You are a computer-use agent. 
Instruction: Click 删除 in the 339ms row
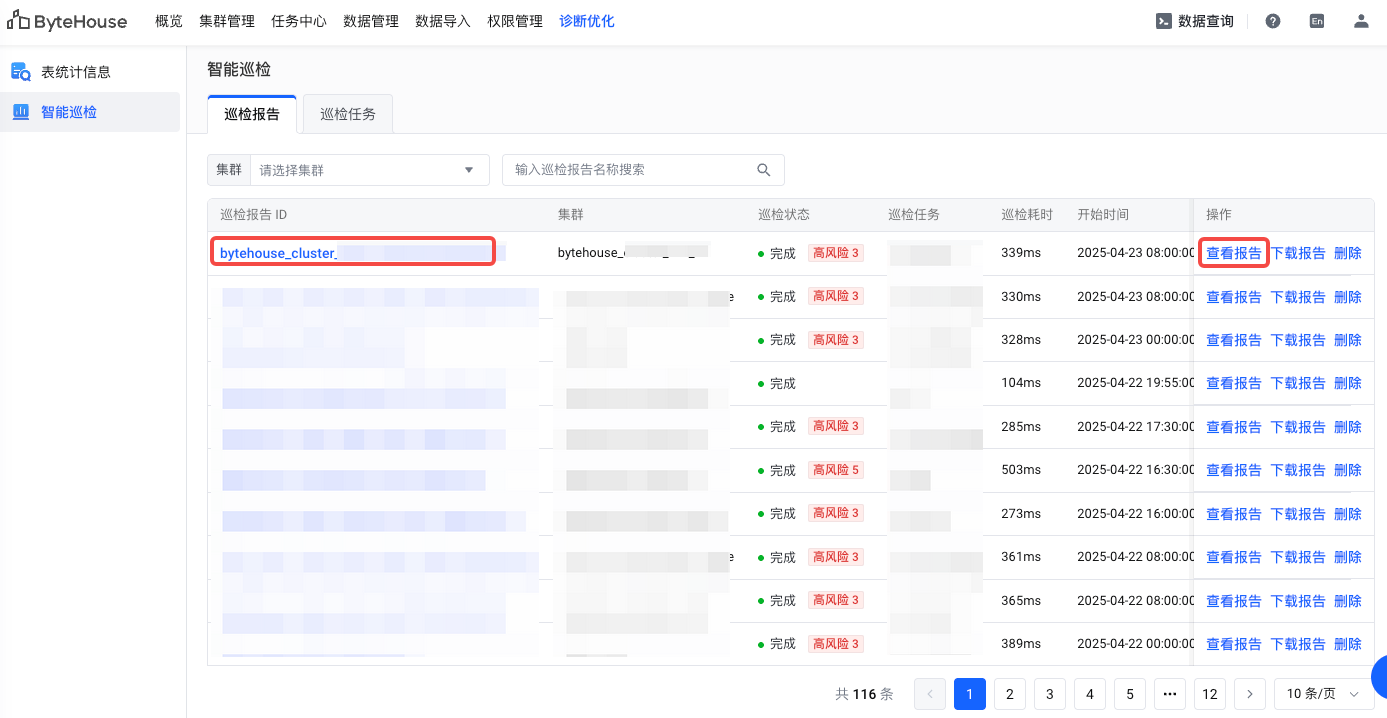(1348, 253)
